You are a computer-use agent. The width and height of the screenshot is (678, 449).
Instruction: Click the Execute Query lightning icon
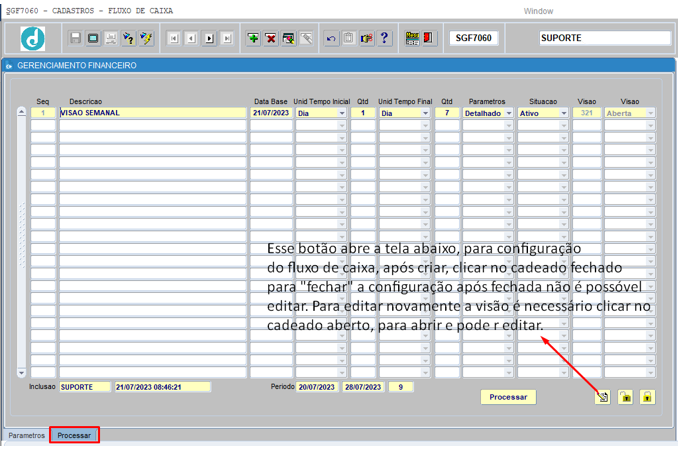tap(146, 38)
